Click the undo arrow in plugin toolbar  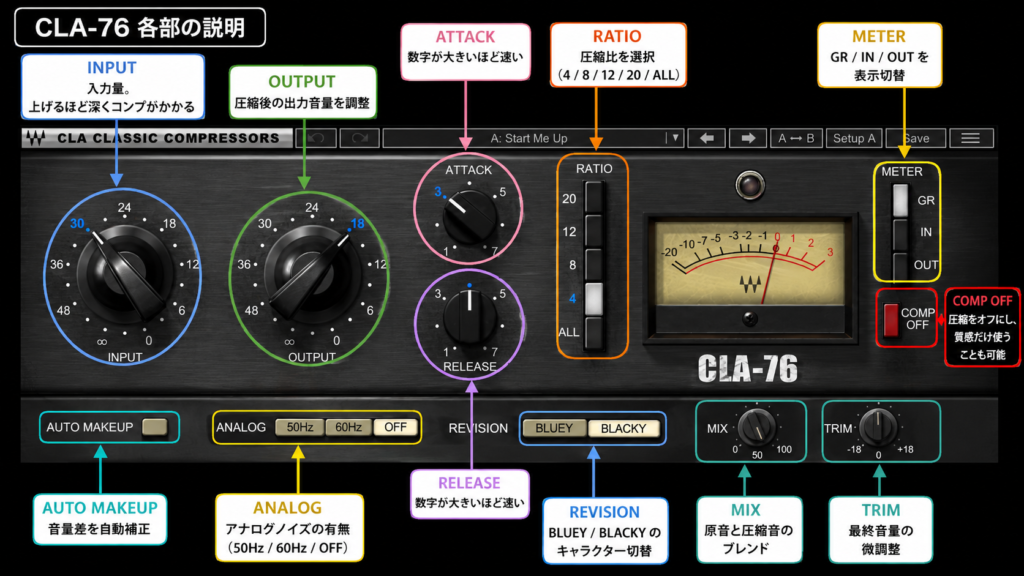click(317, 138)
